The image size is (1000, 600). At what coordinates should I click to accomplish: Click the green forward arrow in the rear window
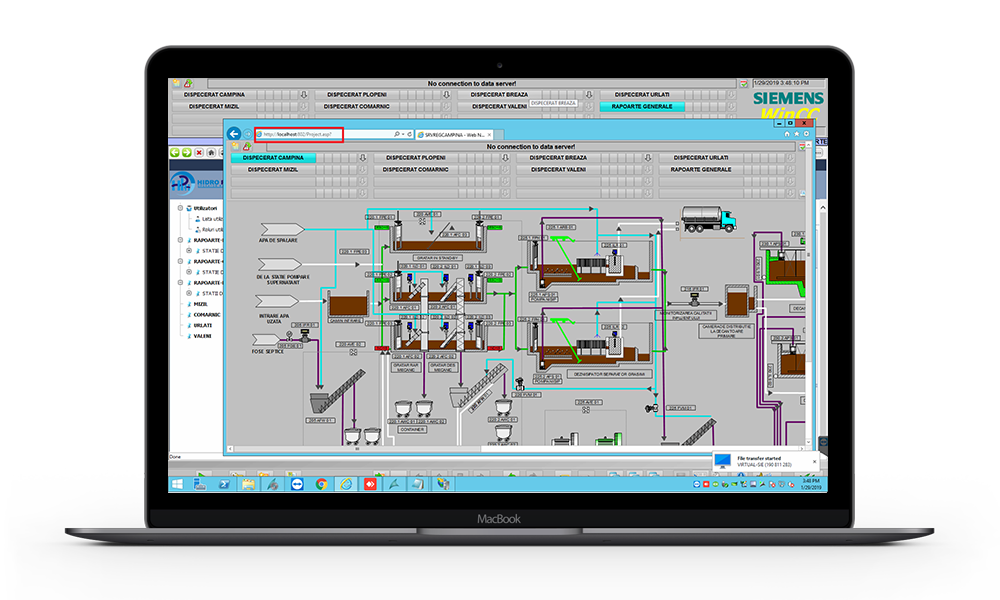186,152
